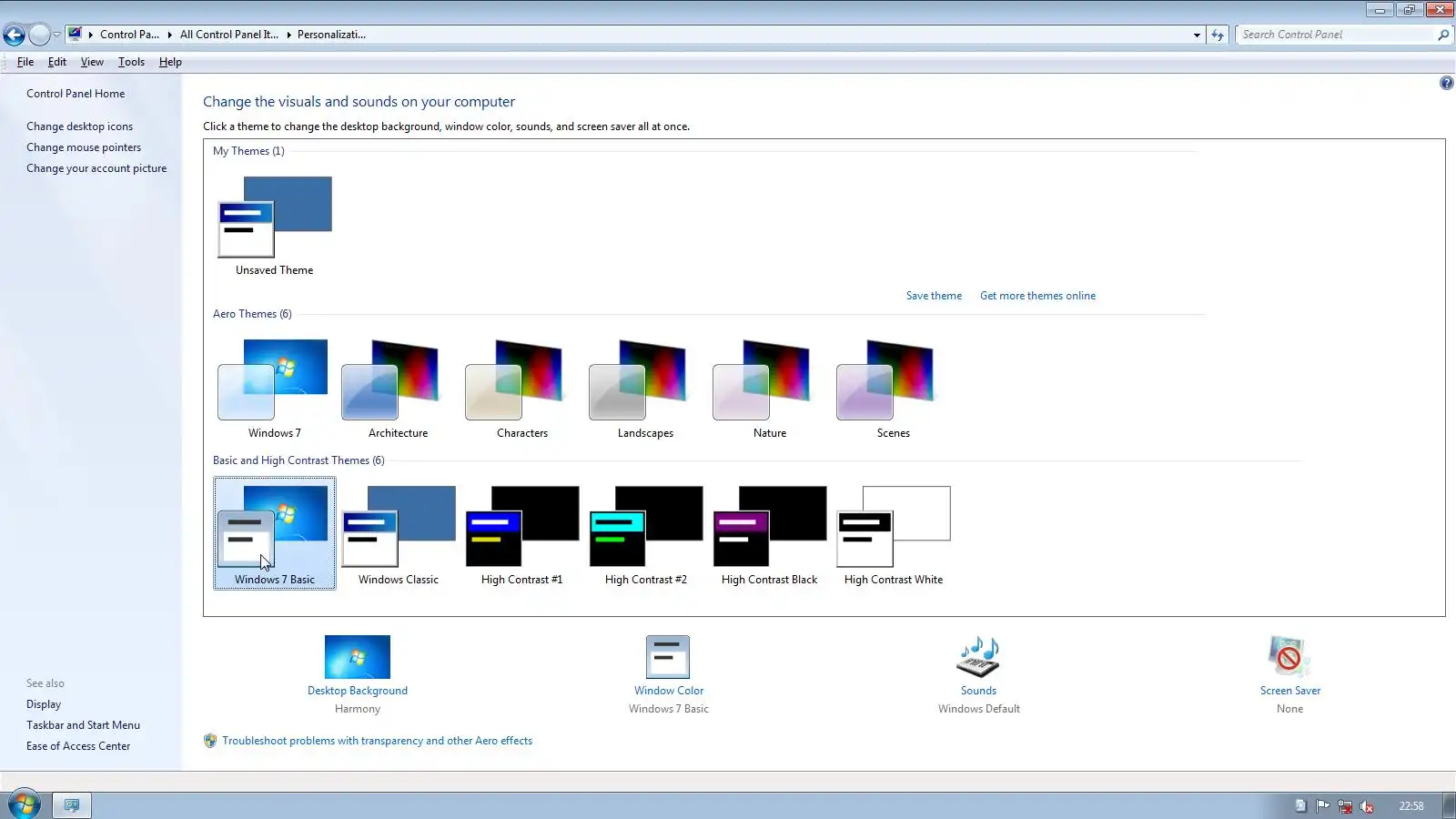This screenshot has width=1456, height=819.
Task: Open the View menu
Action: 92,62
